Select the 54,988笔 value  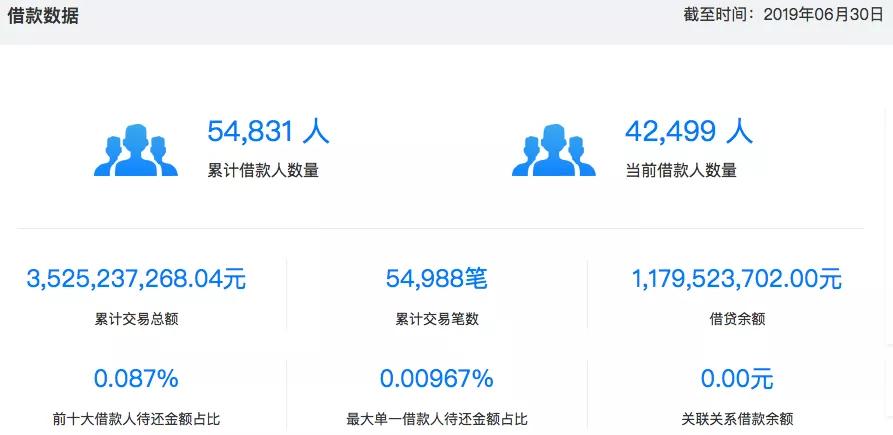coord(437,279)
